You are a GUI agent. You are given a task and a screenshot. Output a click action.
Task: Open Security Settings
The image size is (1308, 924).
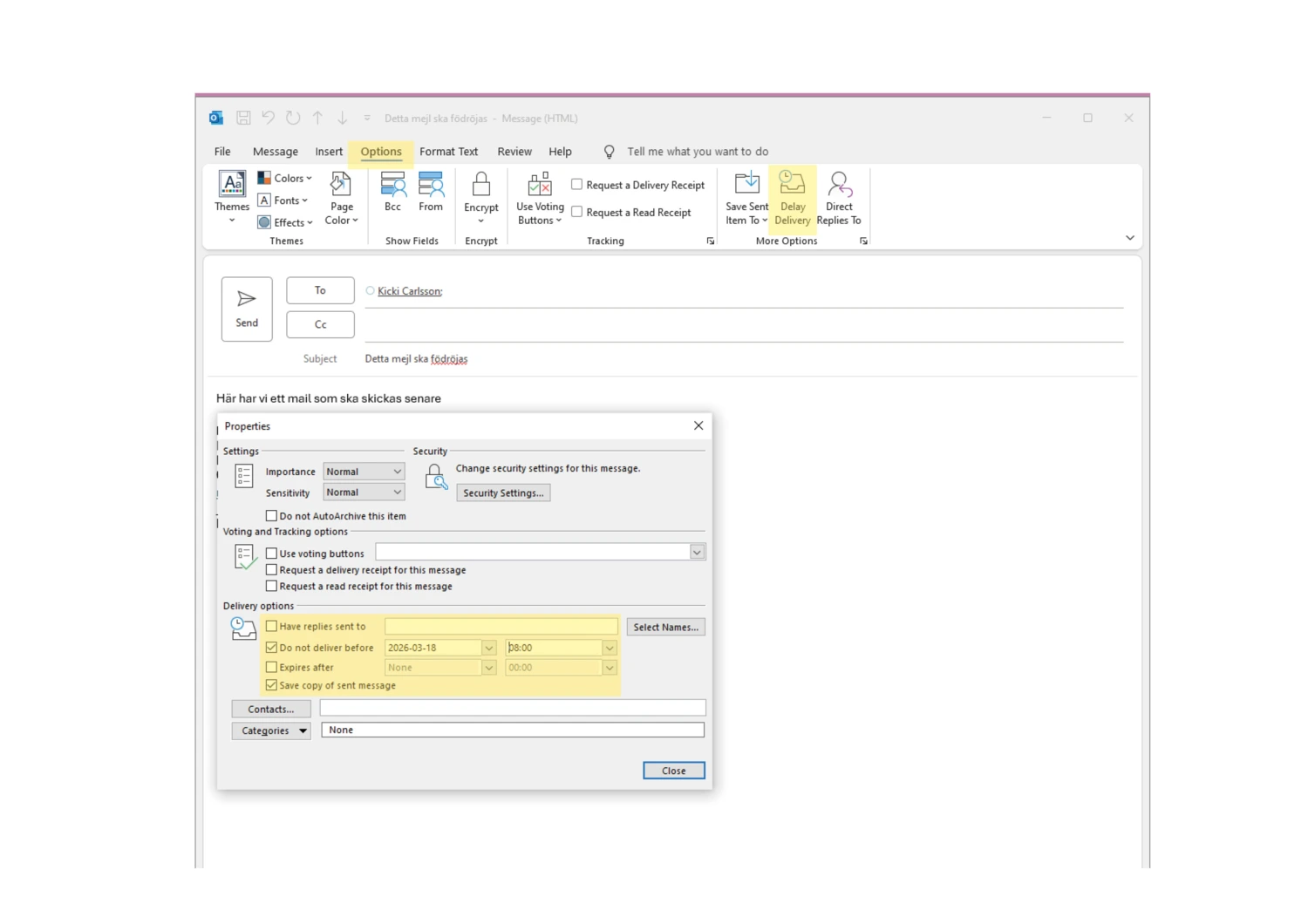click(503, 493)
